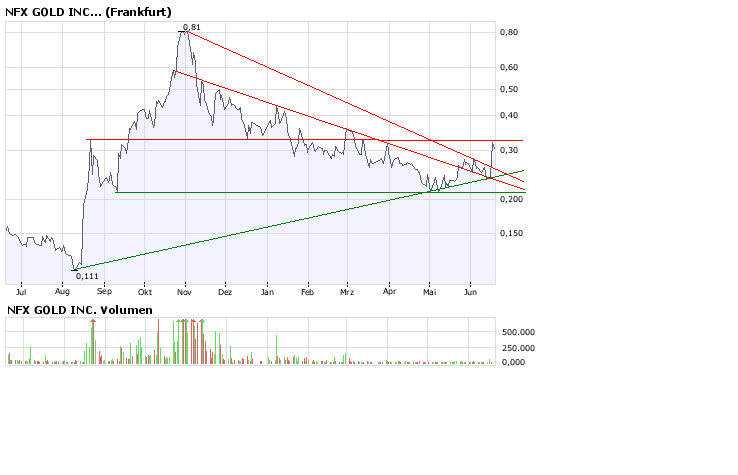Click the Jun month axis label
The image size is (738, 475).
[471, 293]
